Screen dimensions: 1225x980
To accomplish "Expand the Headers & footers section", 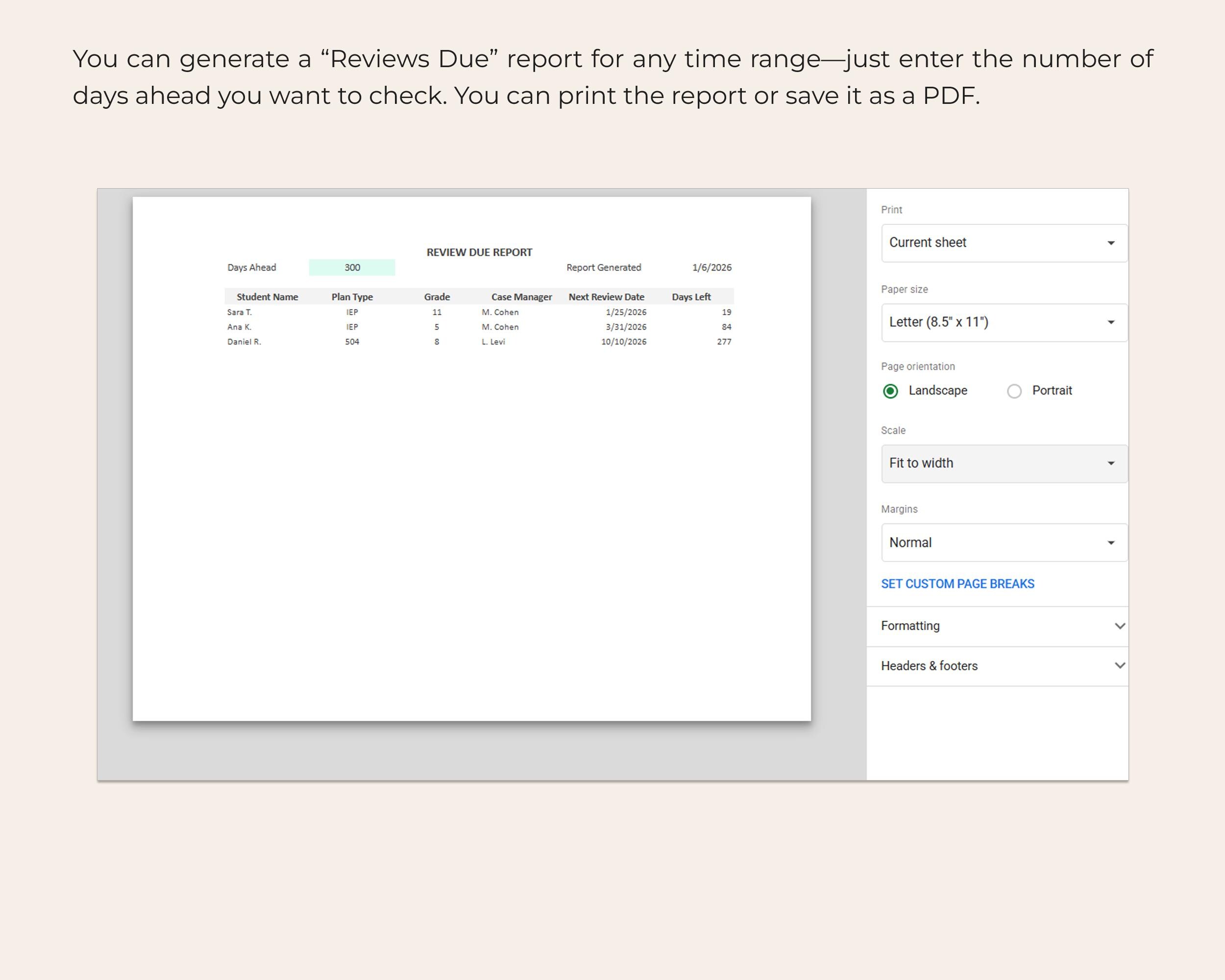I will tap(997, 666).
